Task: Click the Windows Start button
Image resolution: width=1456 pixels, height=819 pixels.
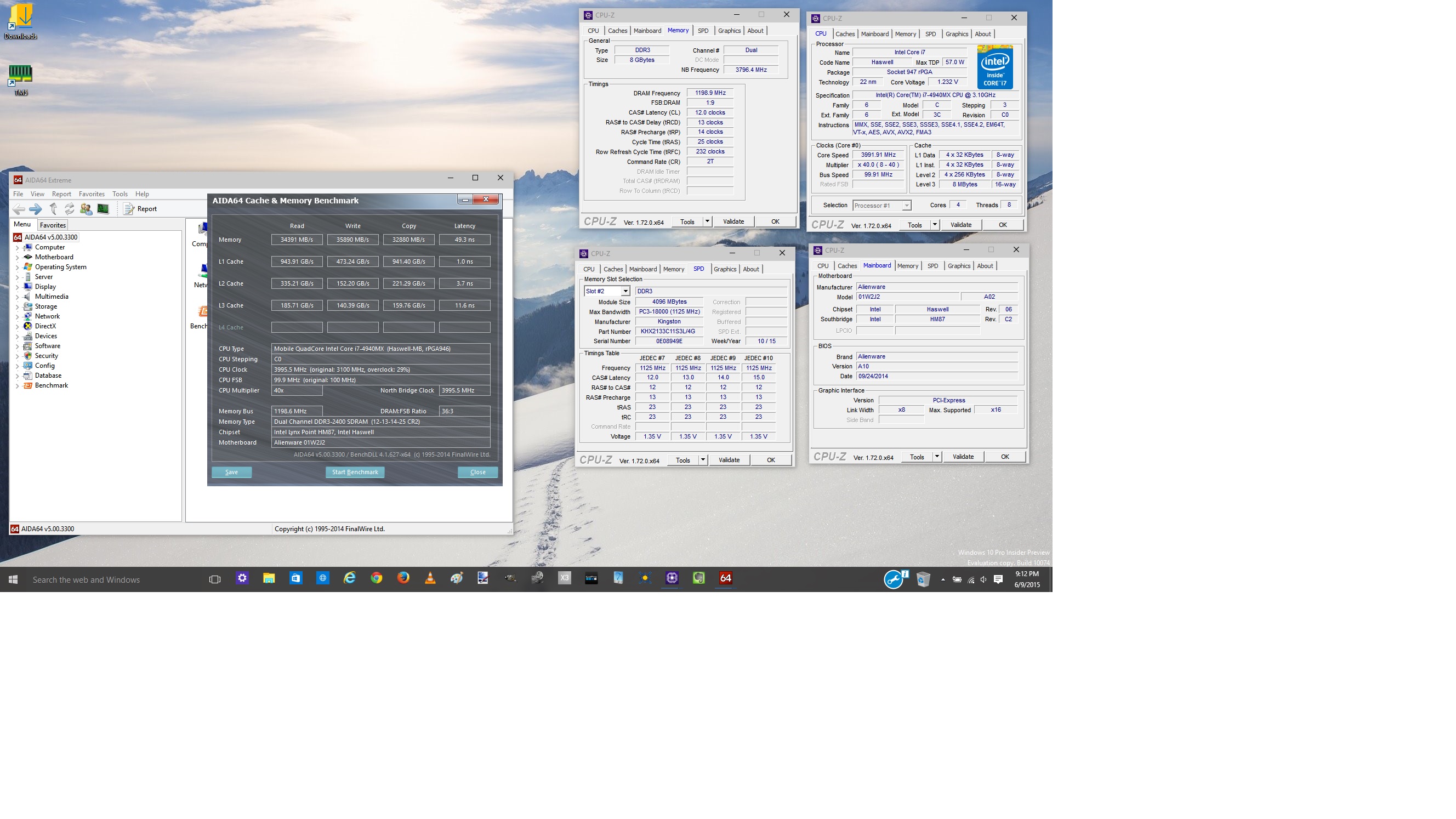Action: [x=14, y=579]
